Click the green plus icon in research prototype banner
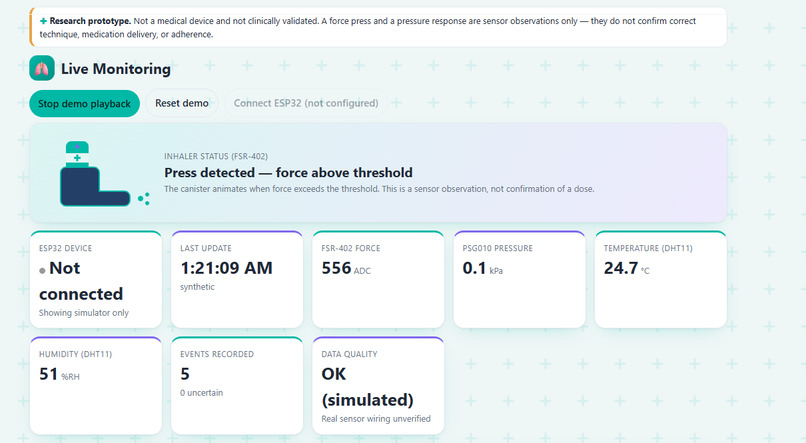806x443 pixels. (43, 21)
